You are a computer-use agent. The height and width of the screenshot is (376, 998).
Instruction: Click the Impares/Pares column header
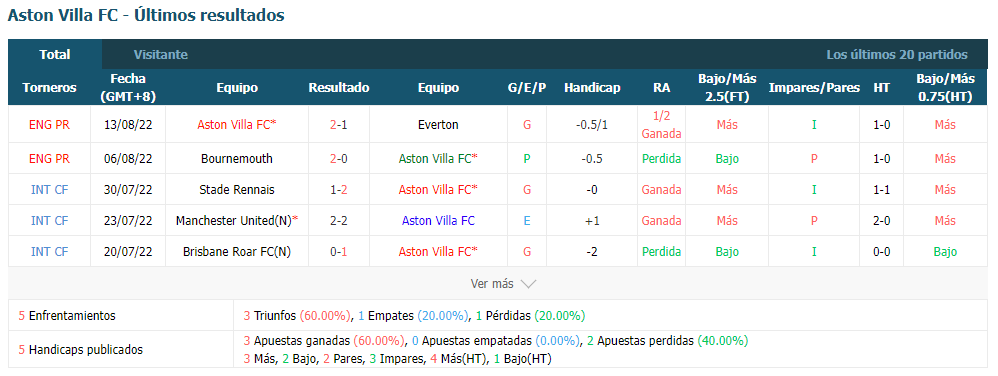pos(814,88)
